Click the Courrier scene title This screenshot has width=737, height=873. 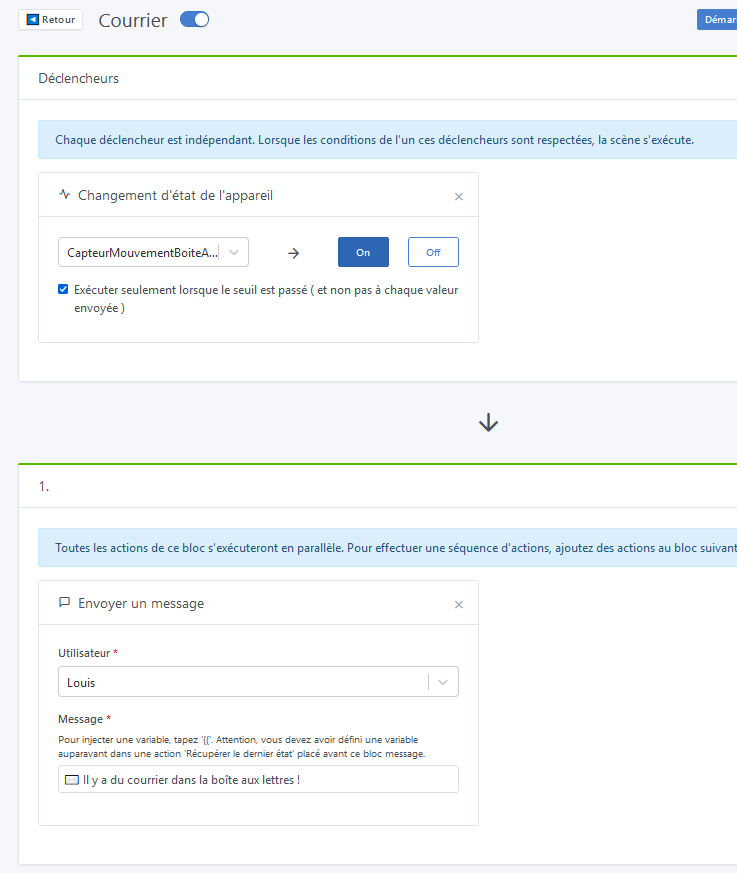132,20
